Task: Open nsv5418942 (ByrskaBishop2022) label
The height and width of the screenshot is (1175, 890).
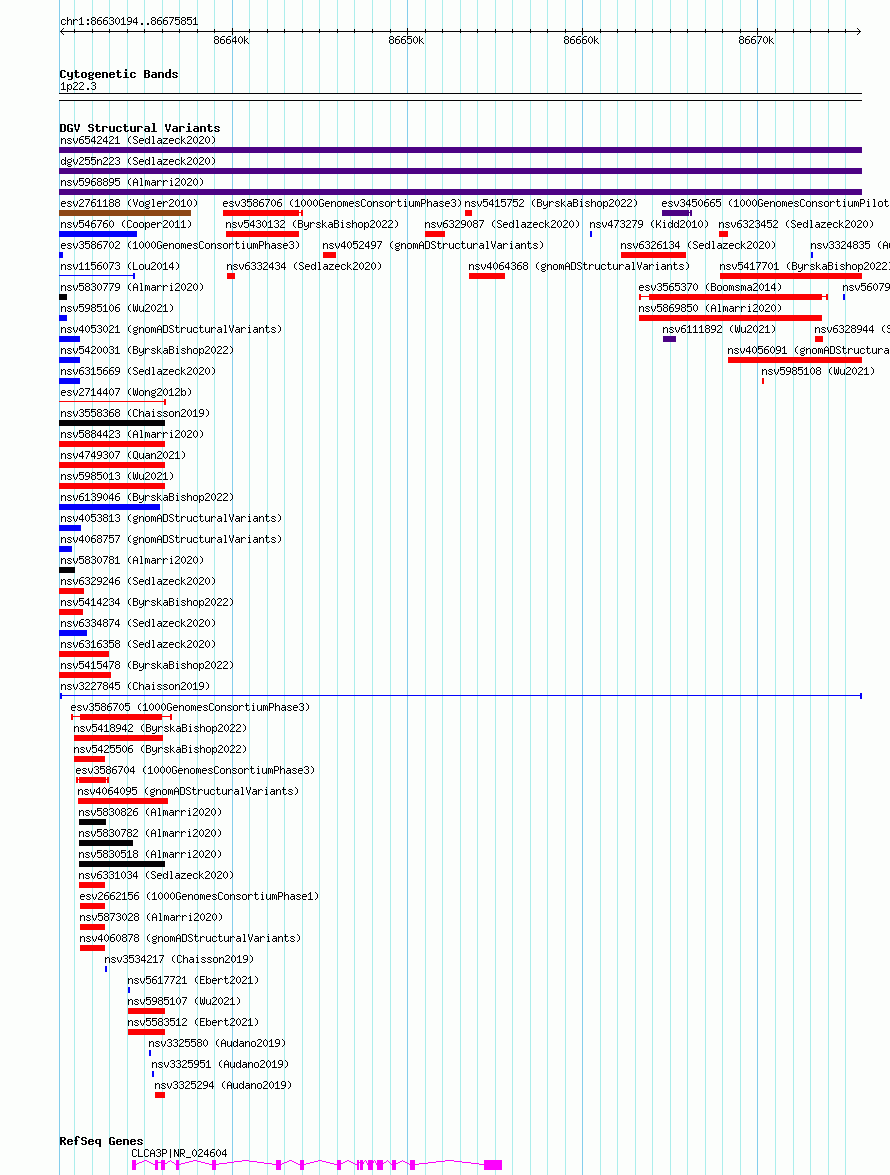Action: tap(160, 728)
